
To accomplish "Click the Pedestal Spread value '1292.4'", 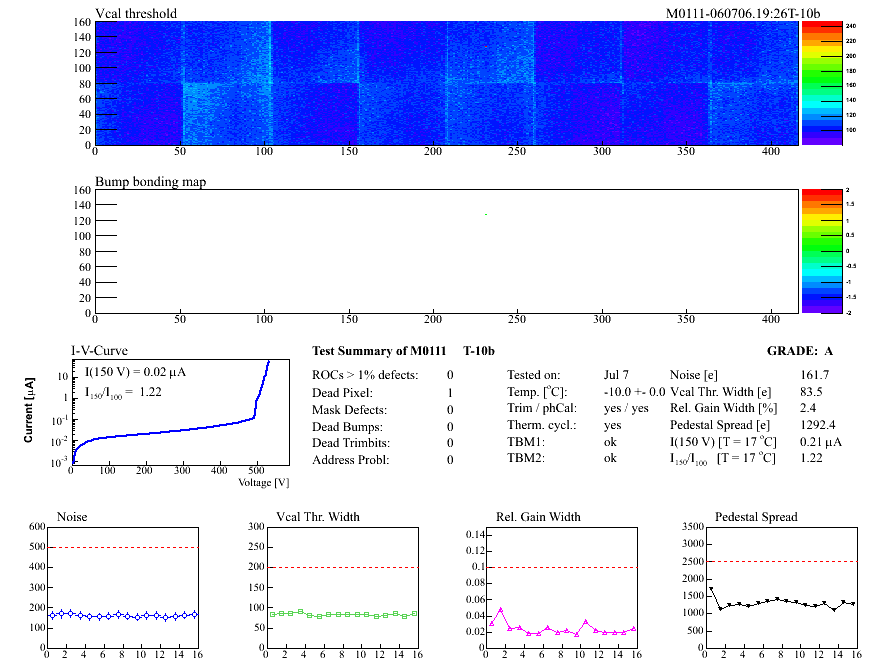I will point(818,425).
